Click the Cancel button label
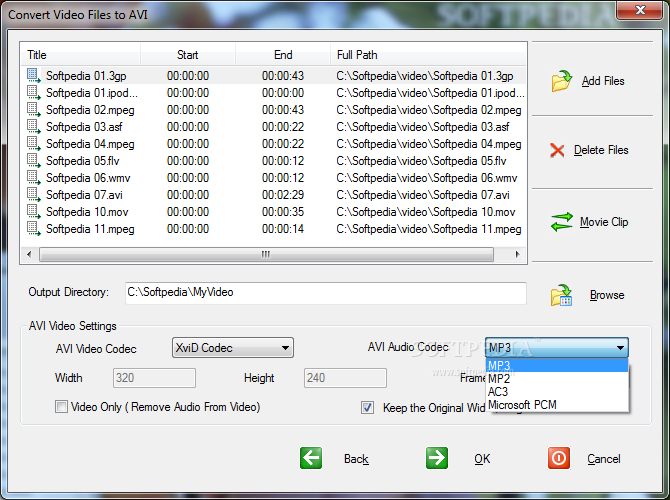Viewport: 670px width, 500px height. coord(603,459)
